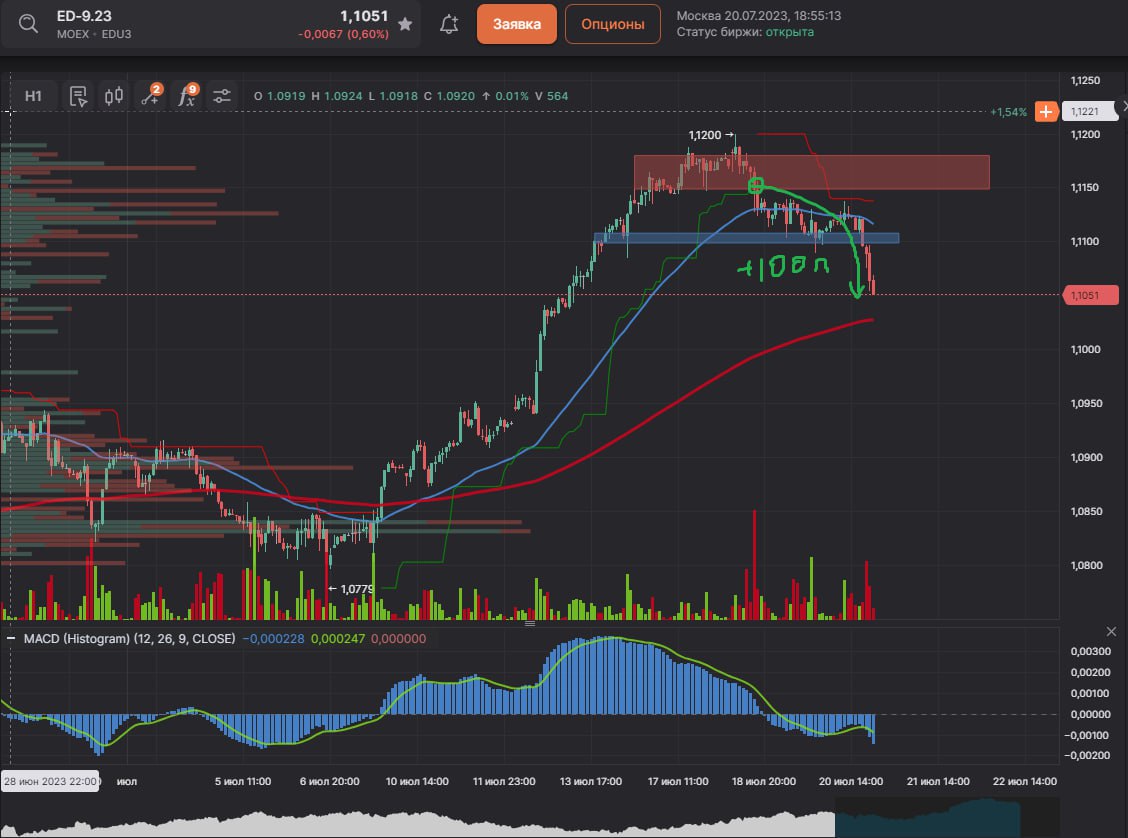Image resolution: width=1128 pixels, height=838 pixels.
Task: Open the H1 timeframe selector
Action: [34, 96]
